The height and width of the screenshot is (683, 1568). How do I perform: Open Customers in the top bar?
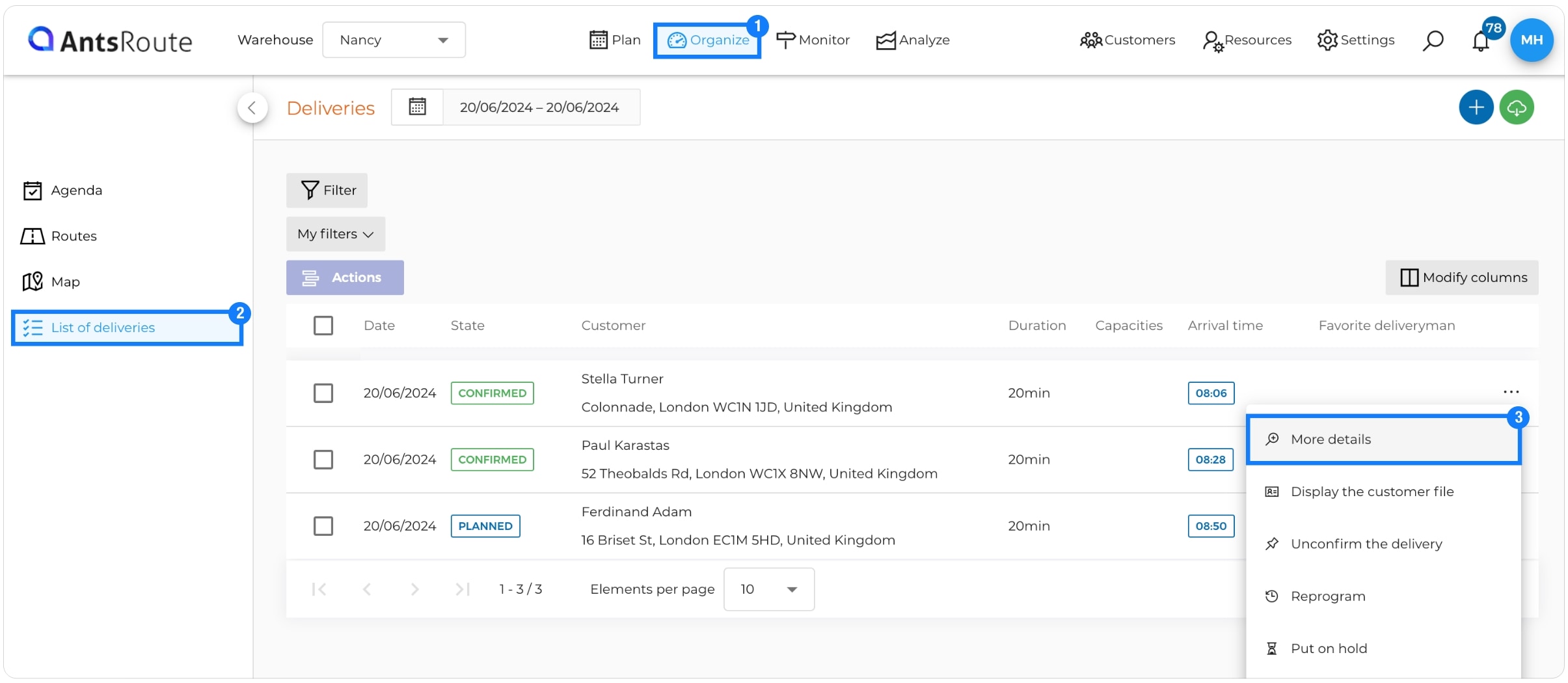pos(1128,40)
